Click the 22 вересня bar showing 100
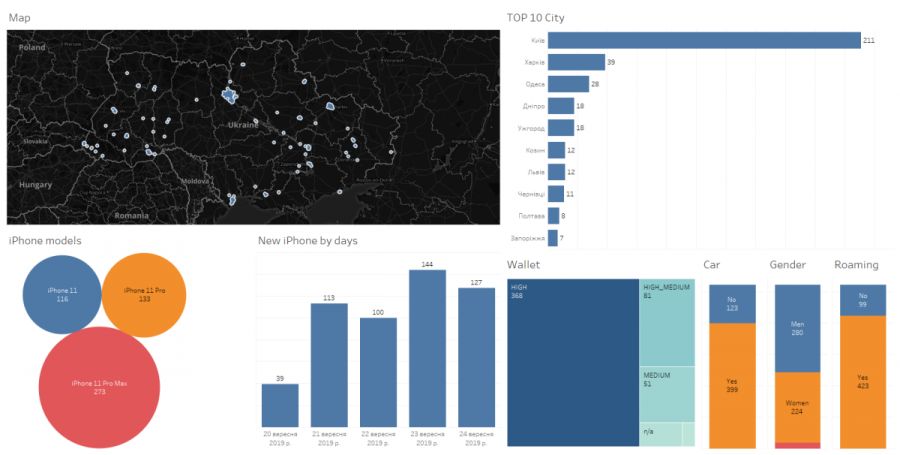Viewport: 900px width, 455px height. 378,372
